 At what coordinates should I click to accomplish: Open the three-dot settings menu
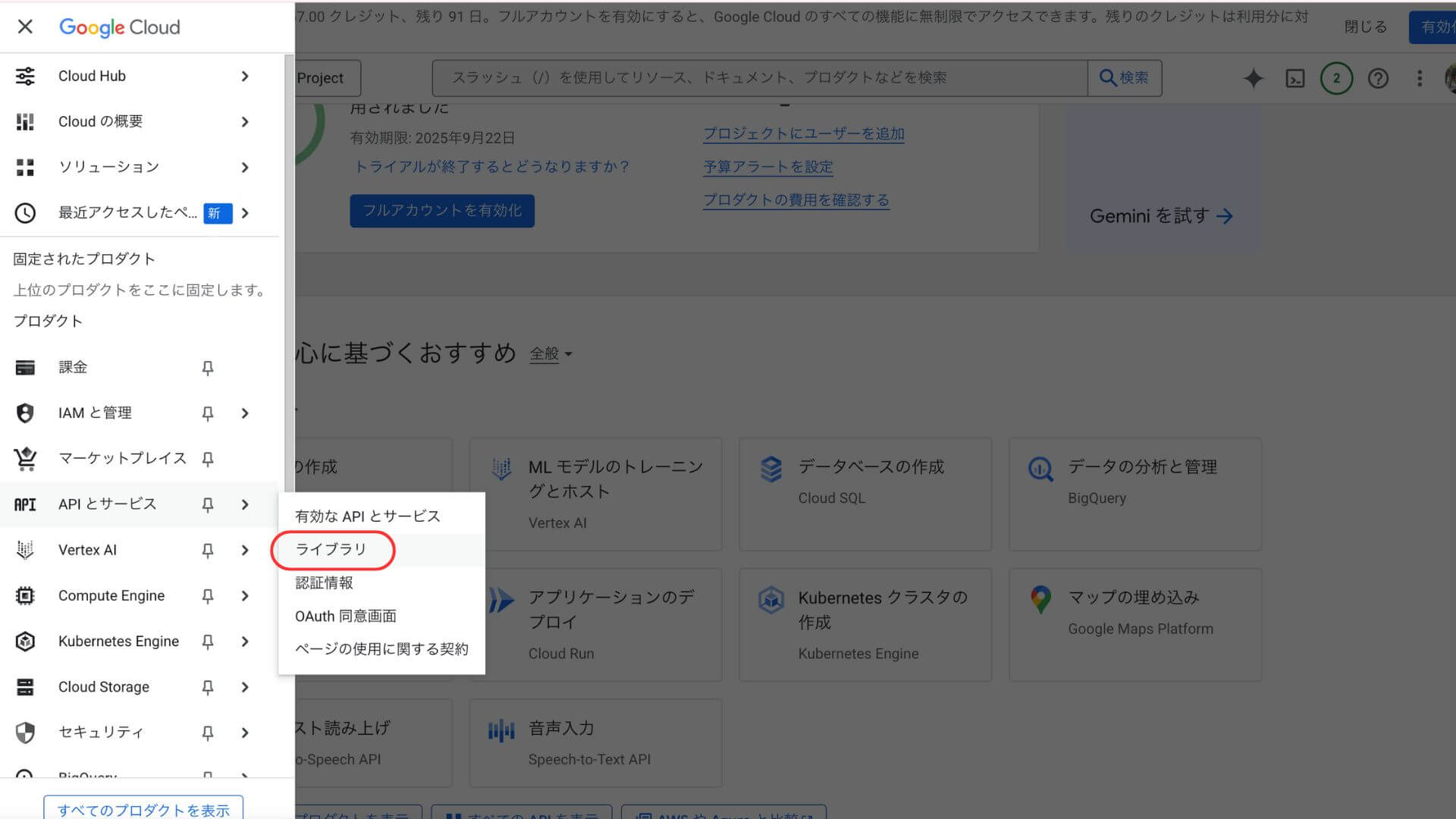pos(1420,78)
